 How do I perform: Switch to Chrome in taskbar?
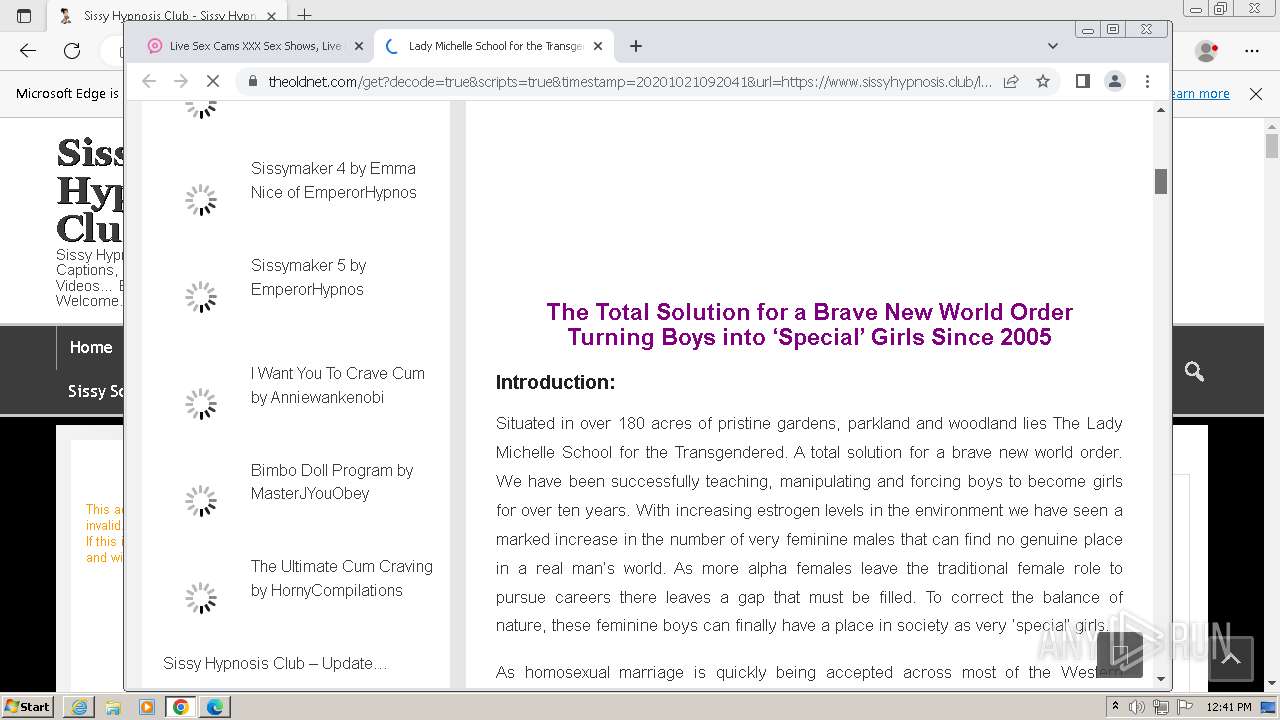tap(181, 707)
